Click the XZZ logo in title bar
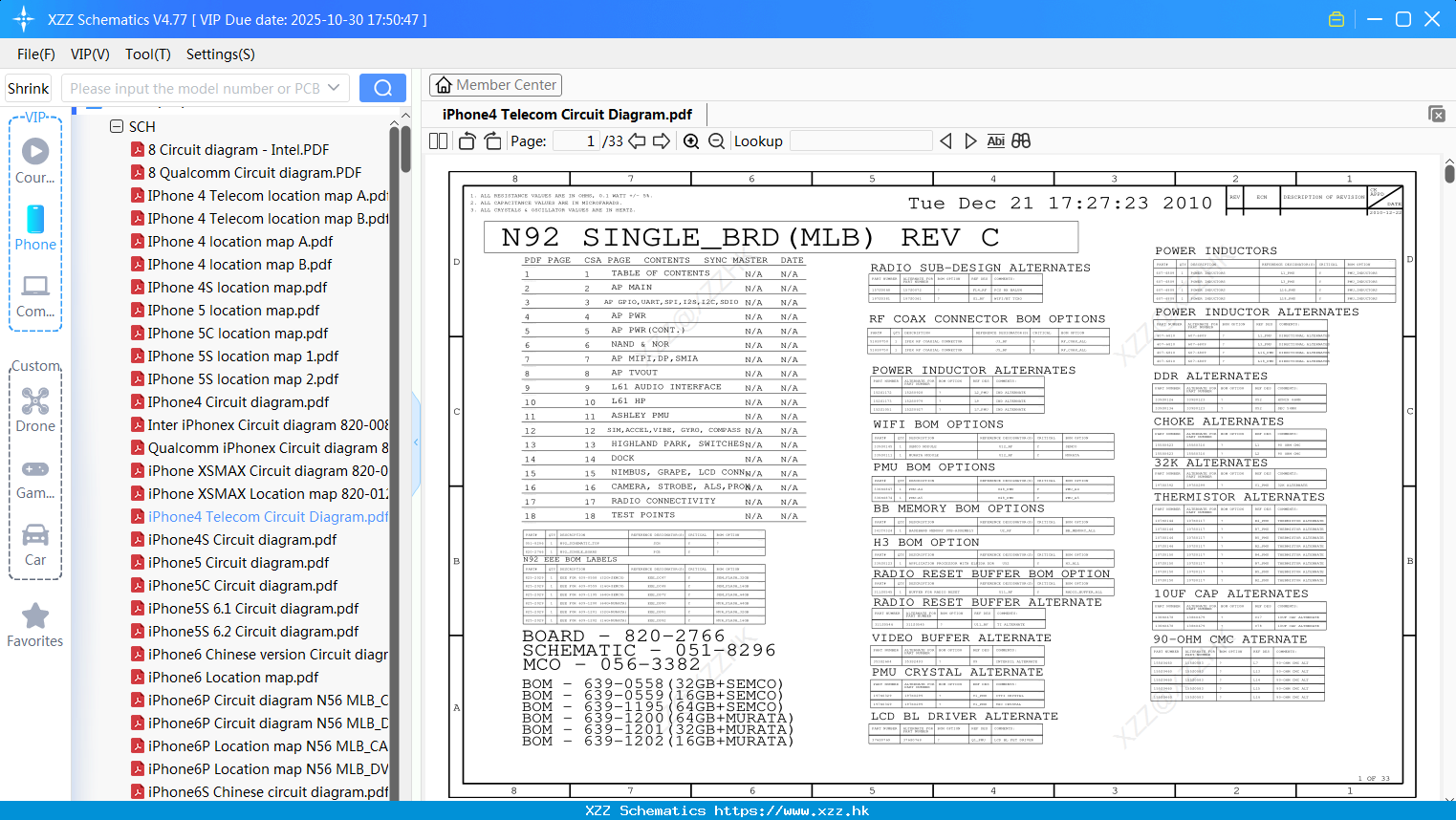The image size is (1456, 820). coord(23,19)
